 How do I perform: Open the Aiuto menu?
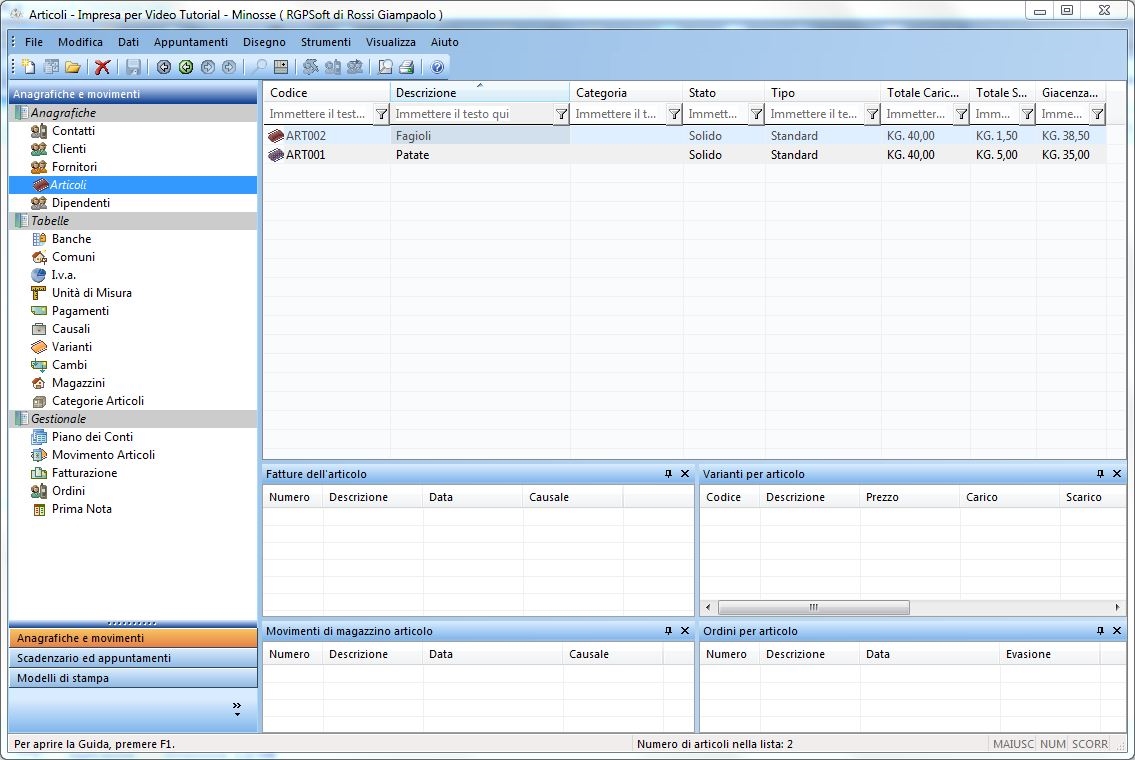[x=444, y=42]
